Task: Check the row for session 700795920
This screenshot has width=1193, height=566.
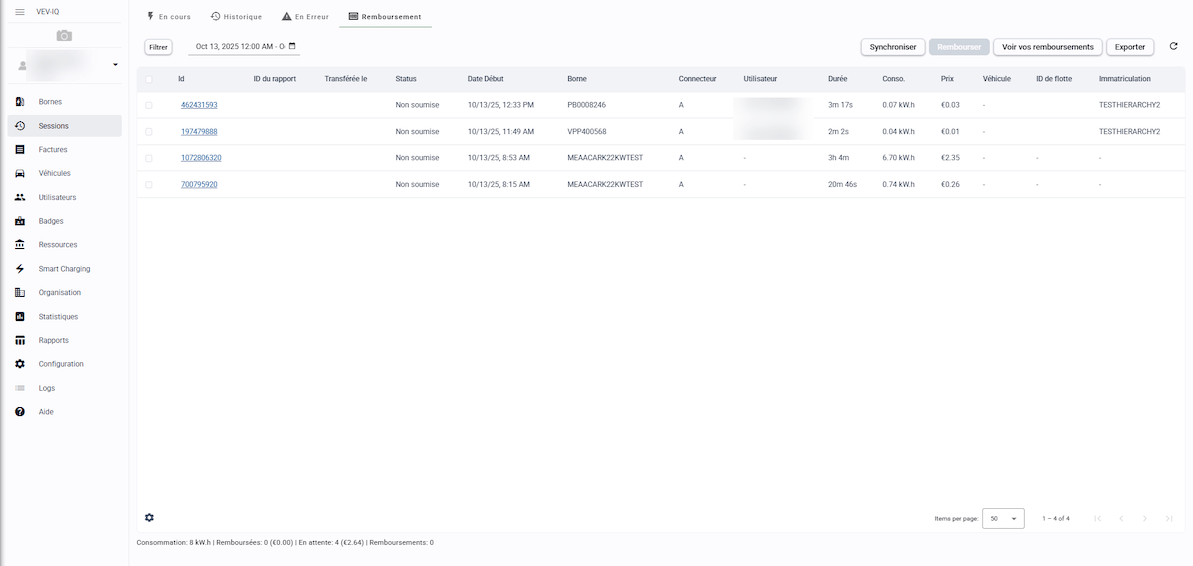Action: (149, 185)
